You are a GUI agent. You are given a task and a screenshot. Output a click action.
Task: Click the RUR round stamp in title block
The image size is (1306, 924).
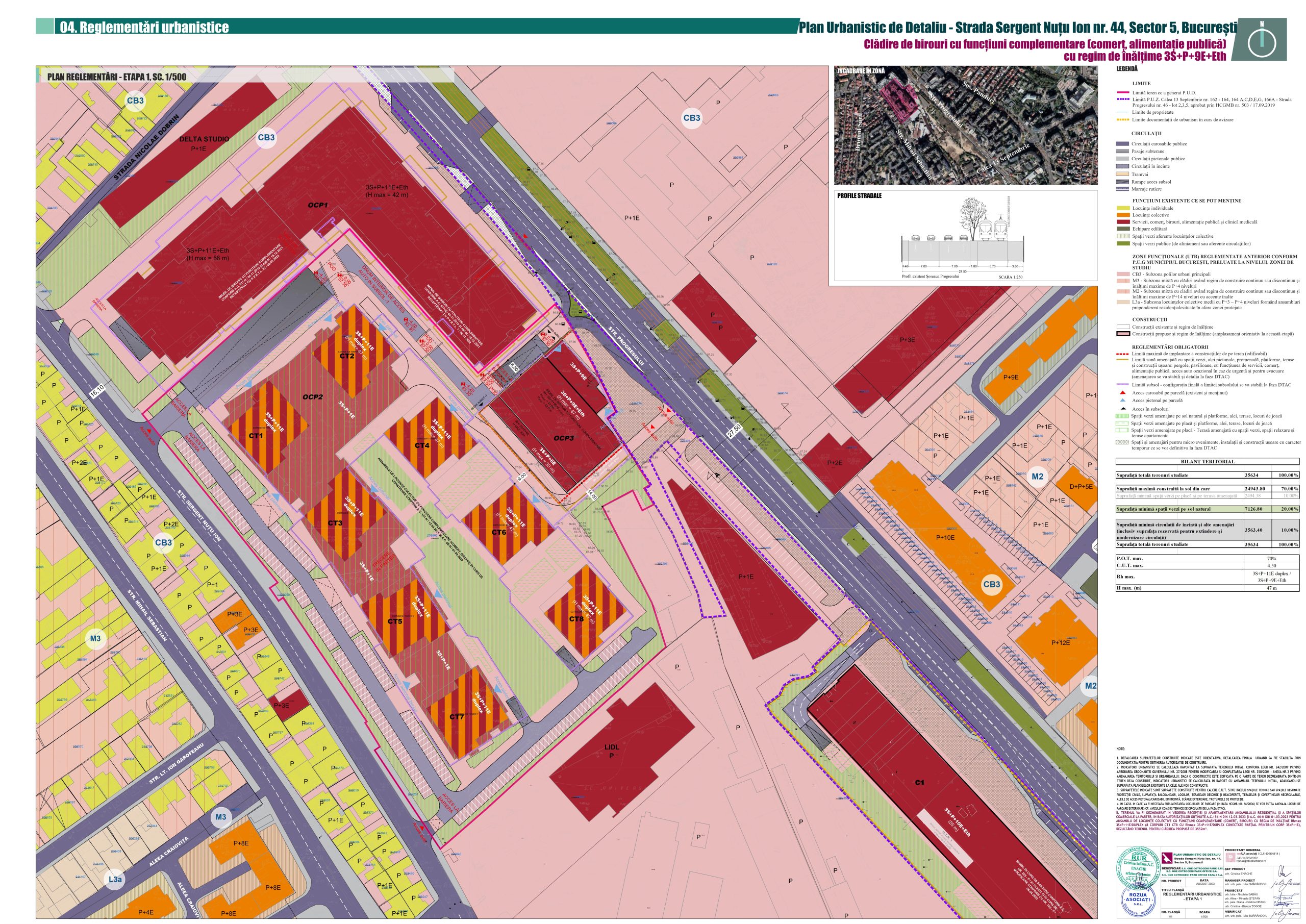click(x=1139, y=866)
